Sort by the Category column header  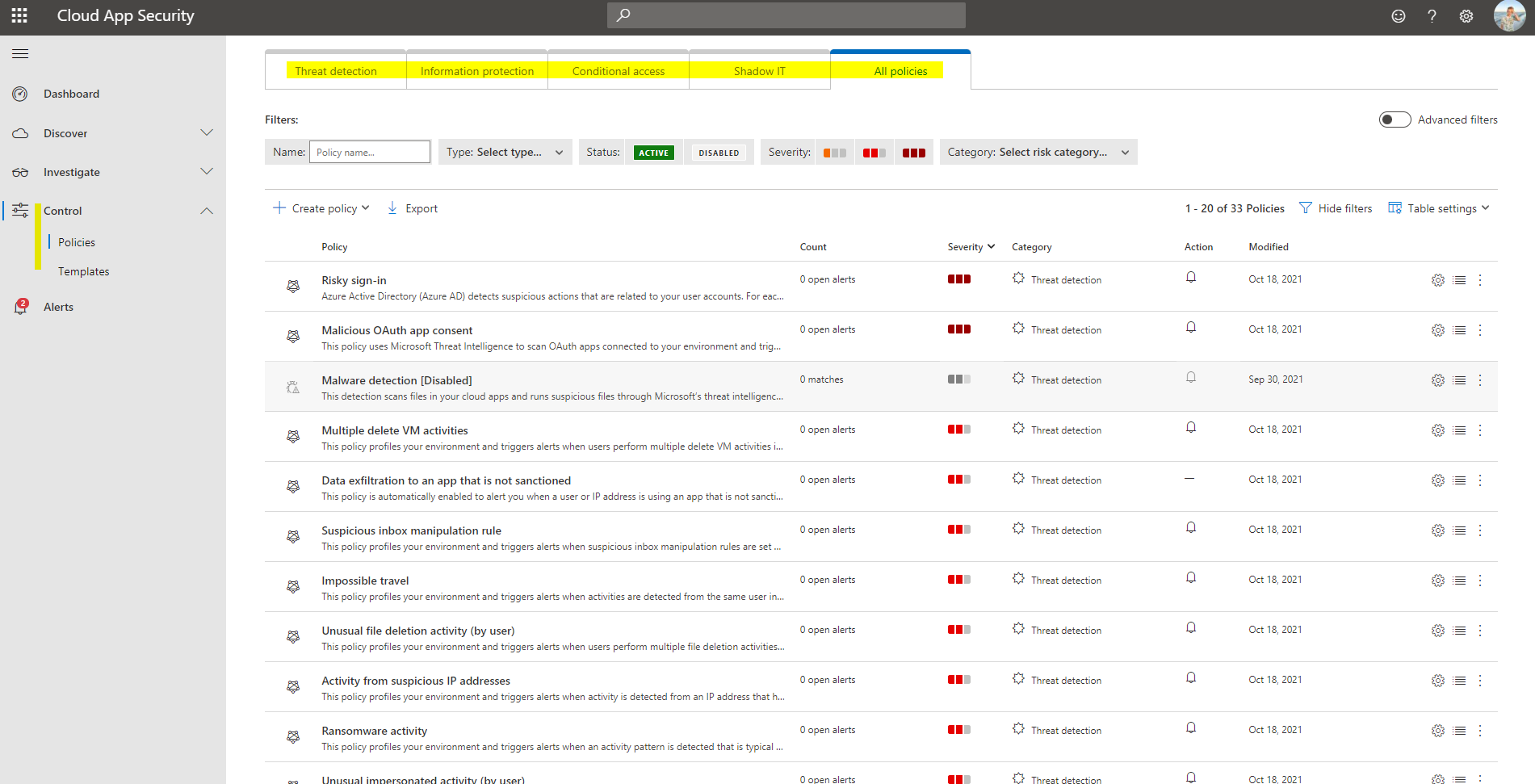(1032, 247)
